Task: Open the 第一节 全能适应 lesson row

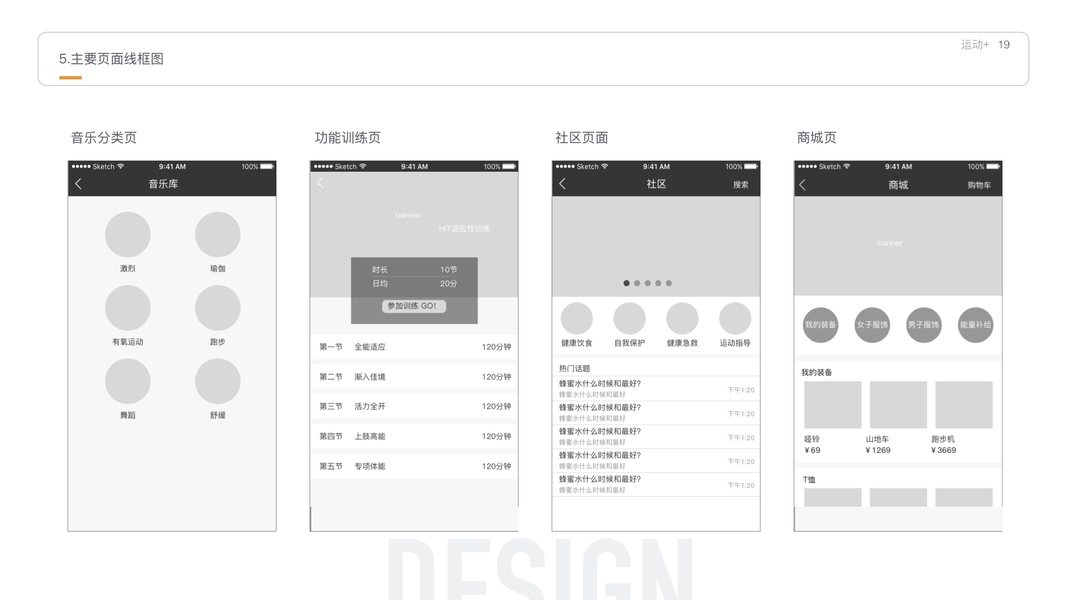Action: pos(414,347)
